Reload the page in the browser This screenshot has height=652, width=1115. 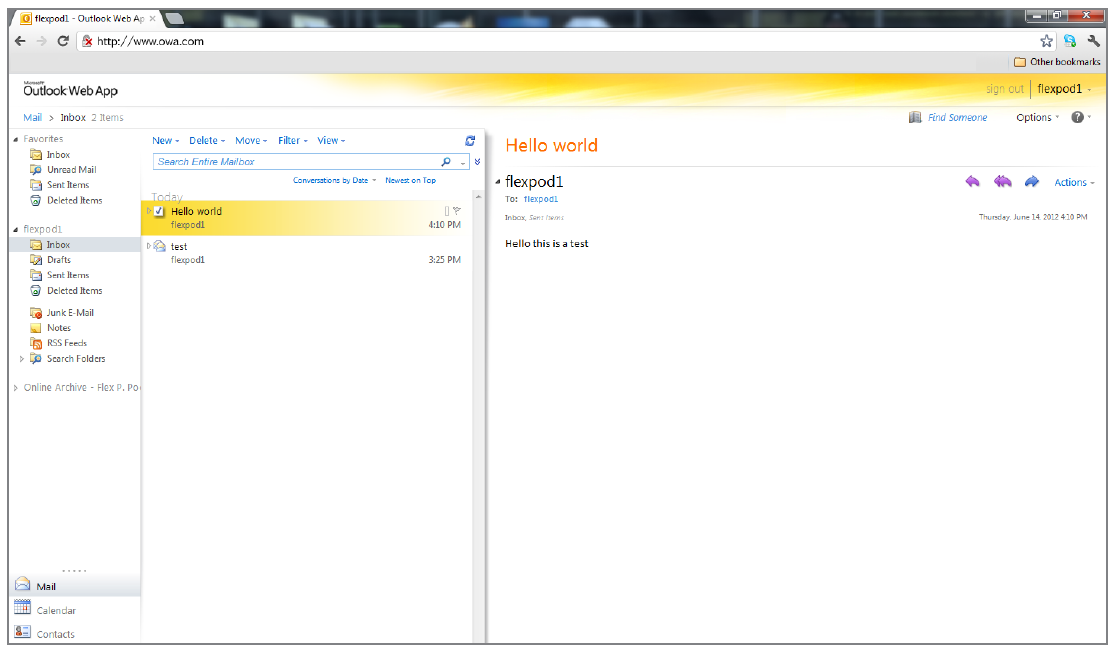coord(63,41)
